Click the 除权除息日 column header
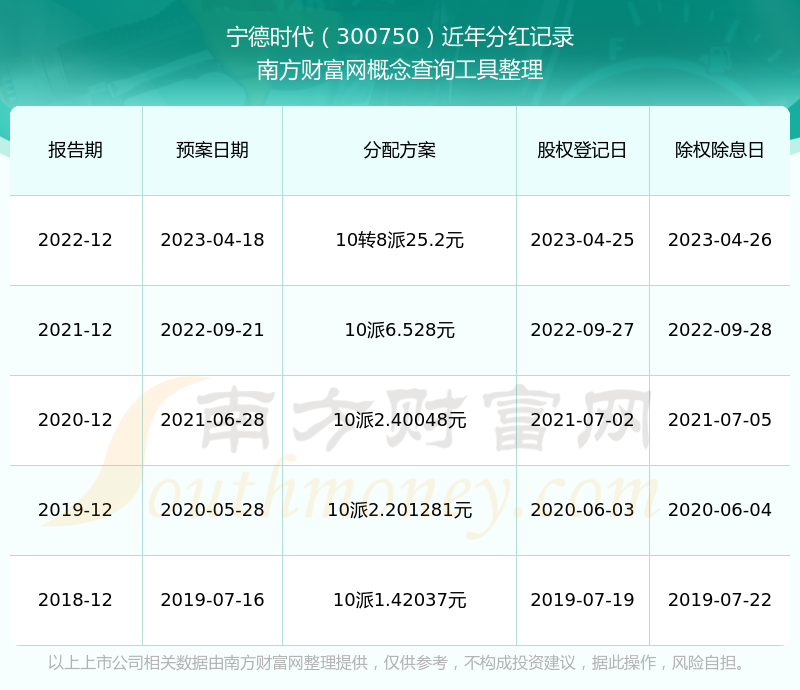The width and height of the screenshot is (800, 690). pos(719,150)
